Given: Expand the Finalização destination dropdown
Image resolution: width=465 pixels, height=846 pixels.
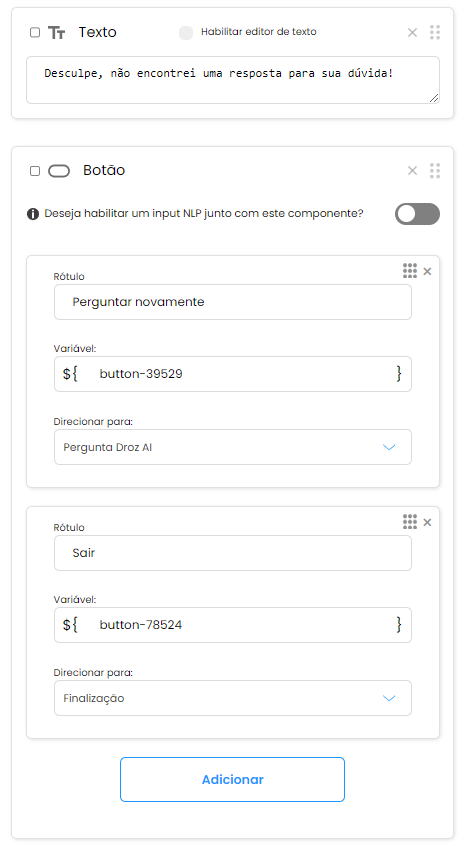Looking at the screenshot, I should (232, 698).
